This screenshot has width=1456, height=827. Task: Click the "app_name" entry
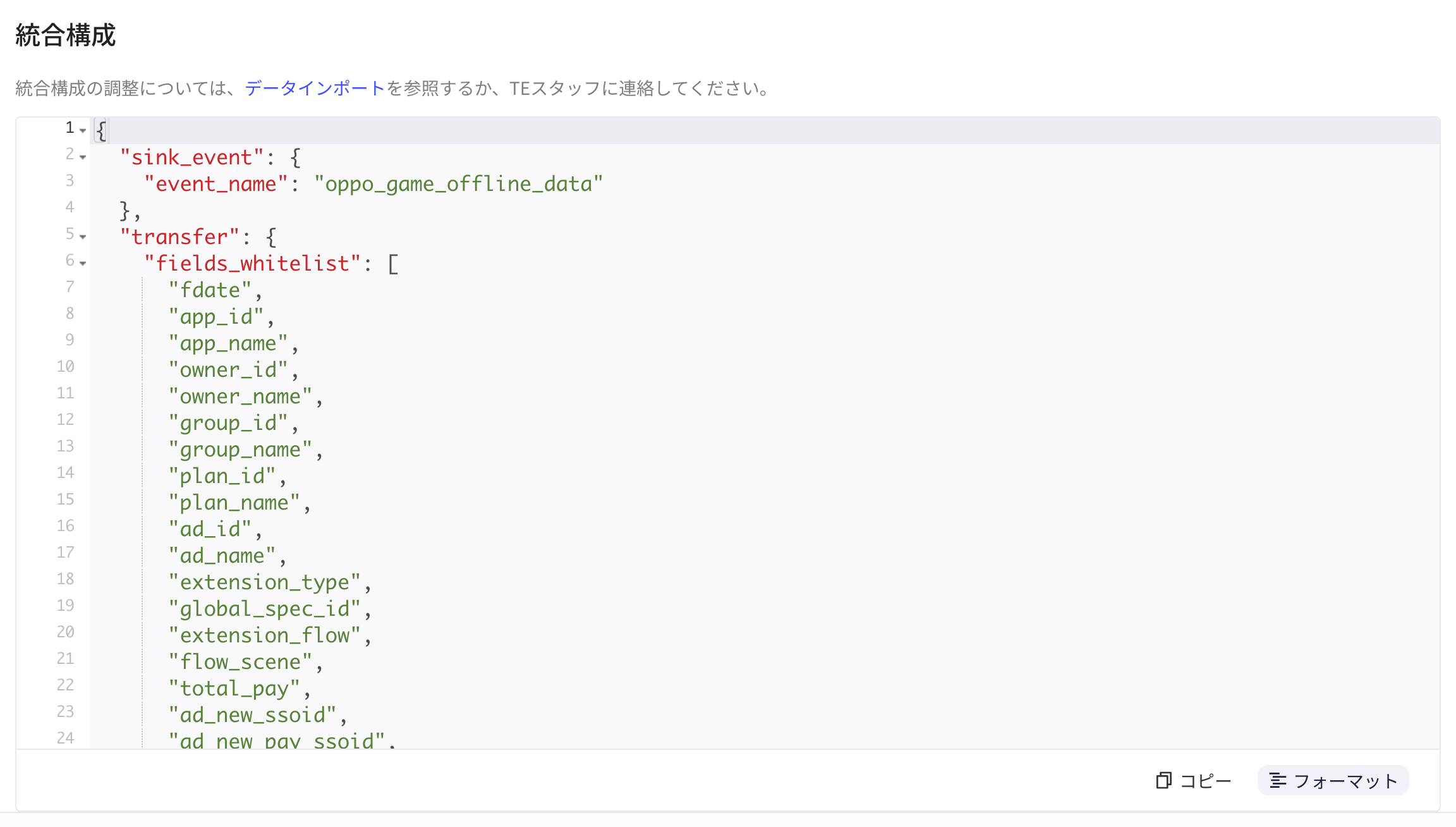228,343
